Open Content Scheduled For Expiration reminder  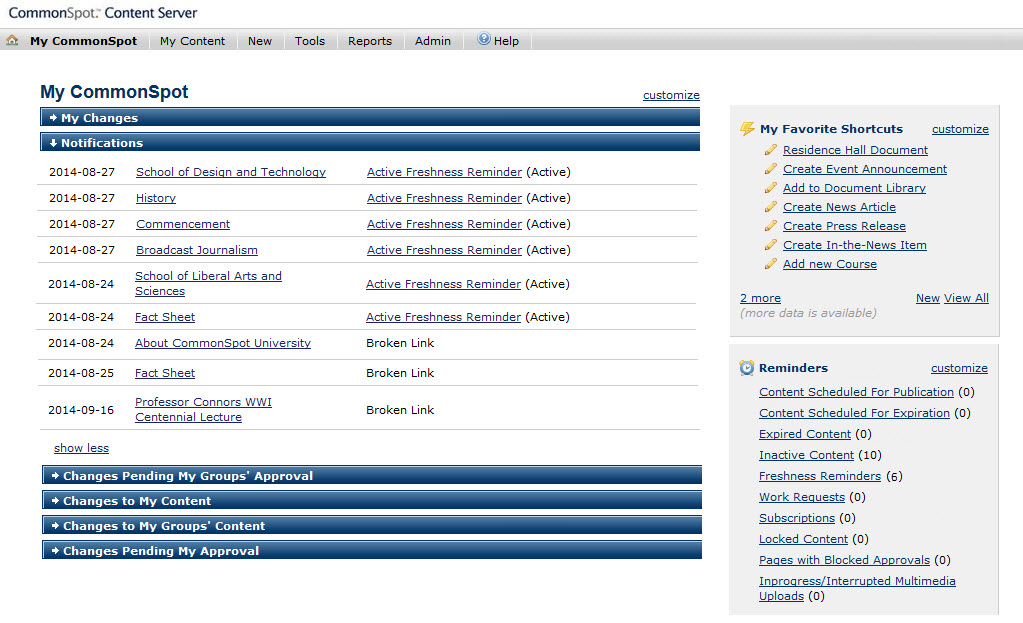[x=854, y=412]
